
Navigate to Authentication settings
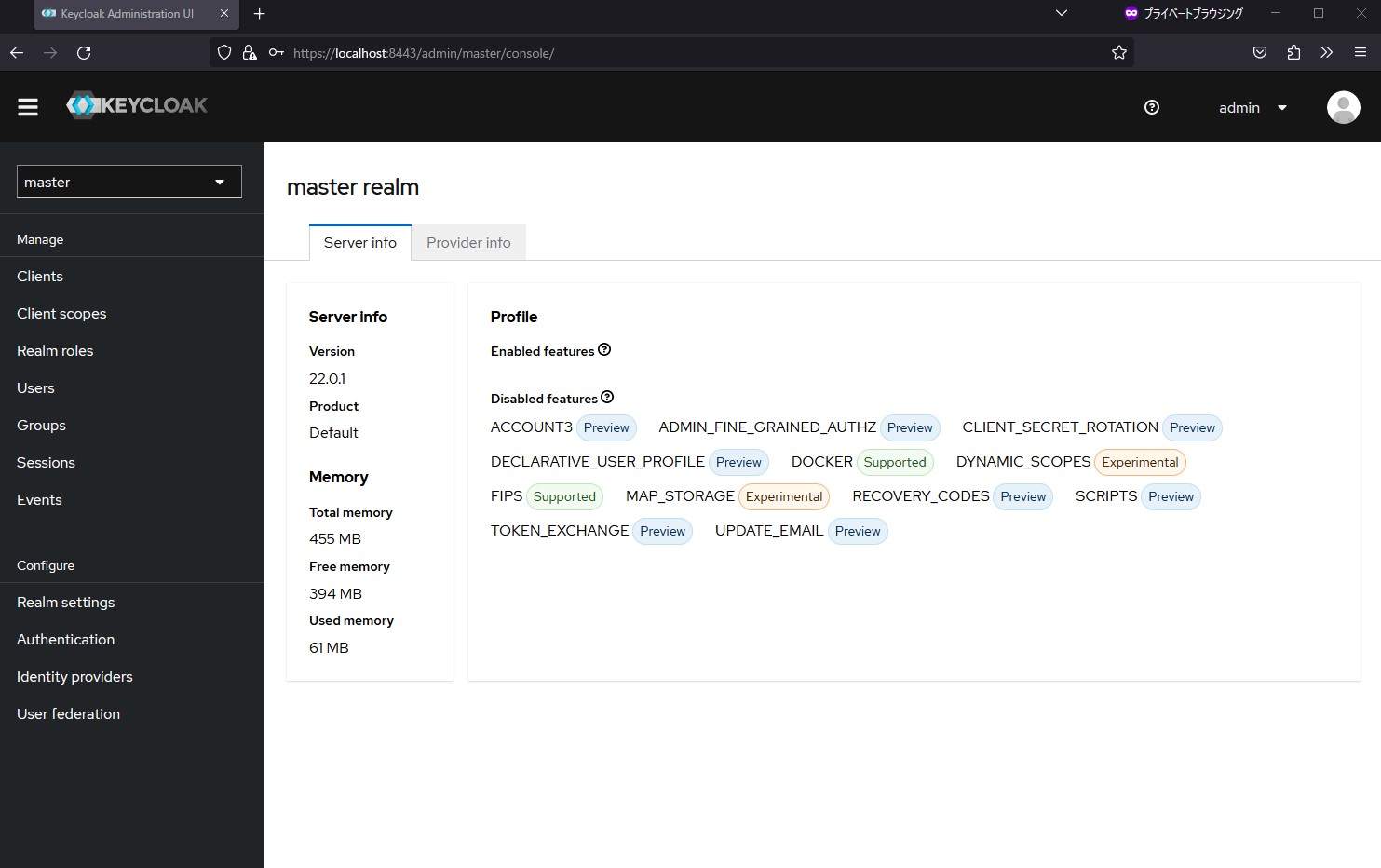click(65, 639)
